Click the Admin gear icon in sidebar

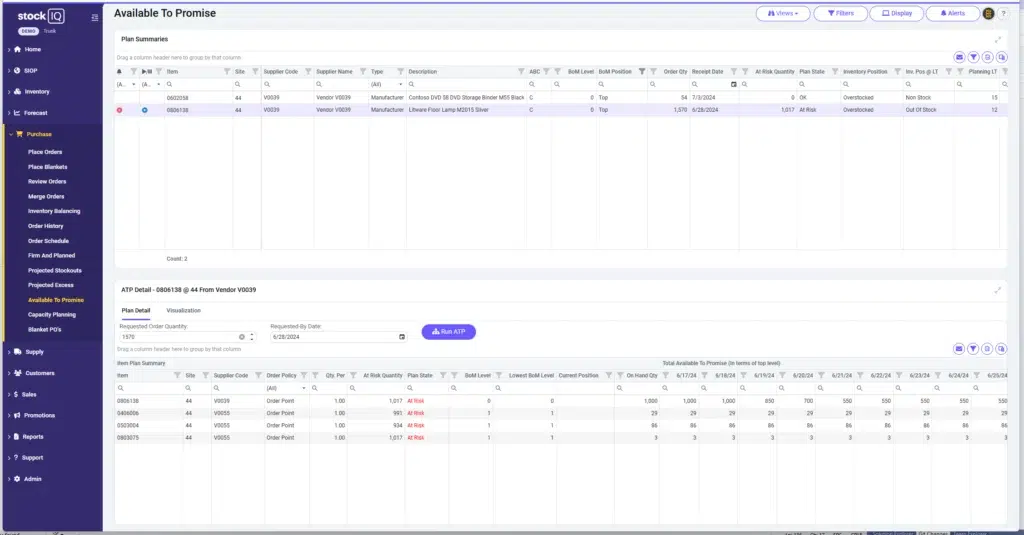coord(17,479)
